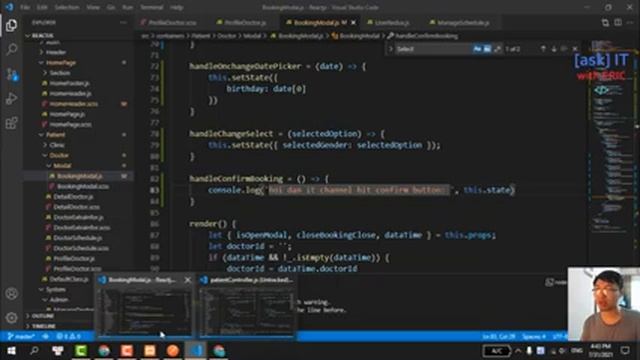Open the Accounts menu icon
Screen dimensions: 640x360
tap(11, 293)
